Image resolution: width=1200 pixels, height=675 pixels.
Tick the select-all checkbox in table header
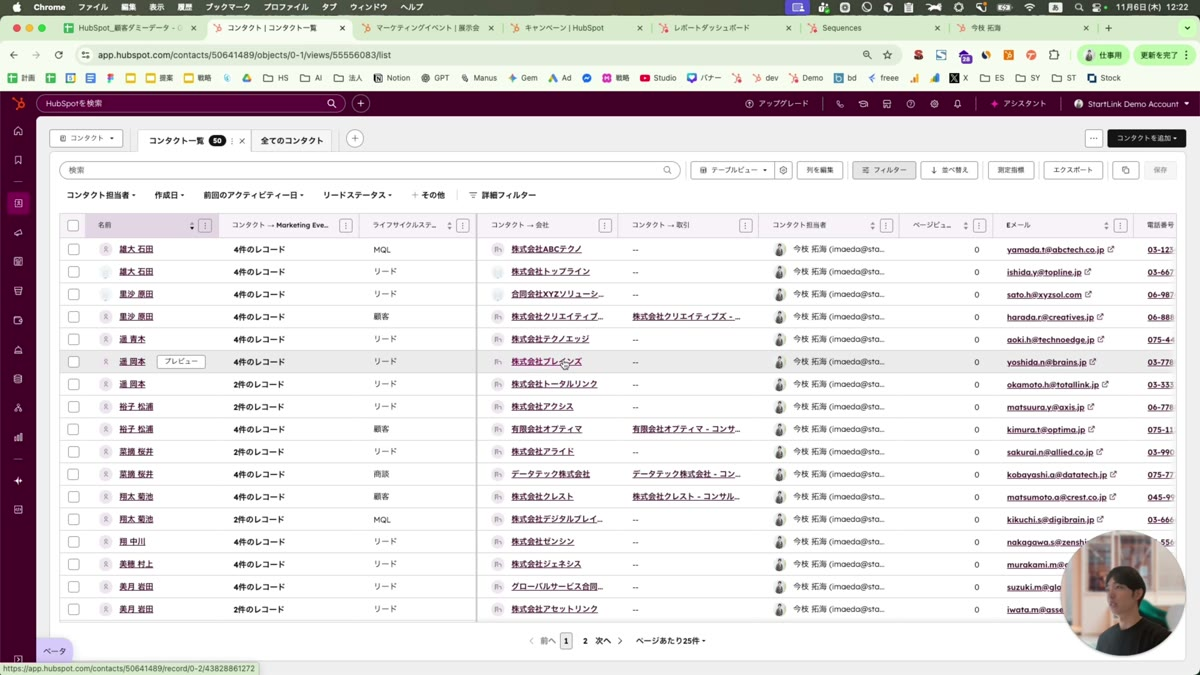pos(73,226)
